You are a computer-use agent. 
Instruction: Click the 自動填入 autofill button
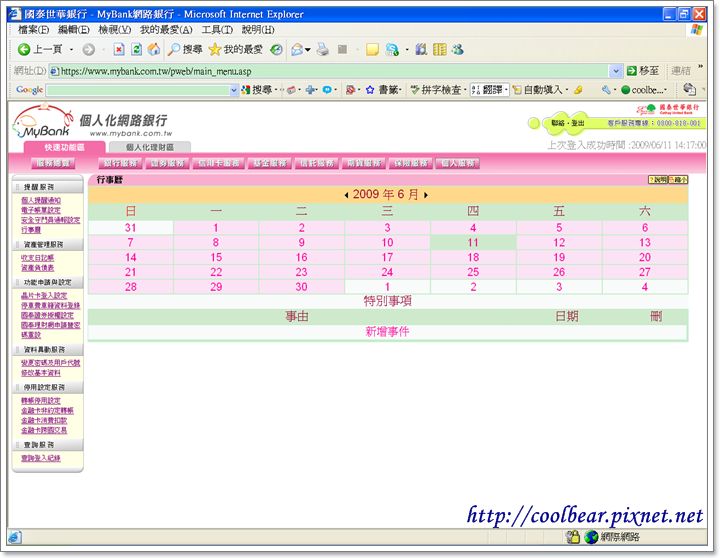point(538,90)
